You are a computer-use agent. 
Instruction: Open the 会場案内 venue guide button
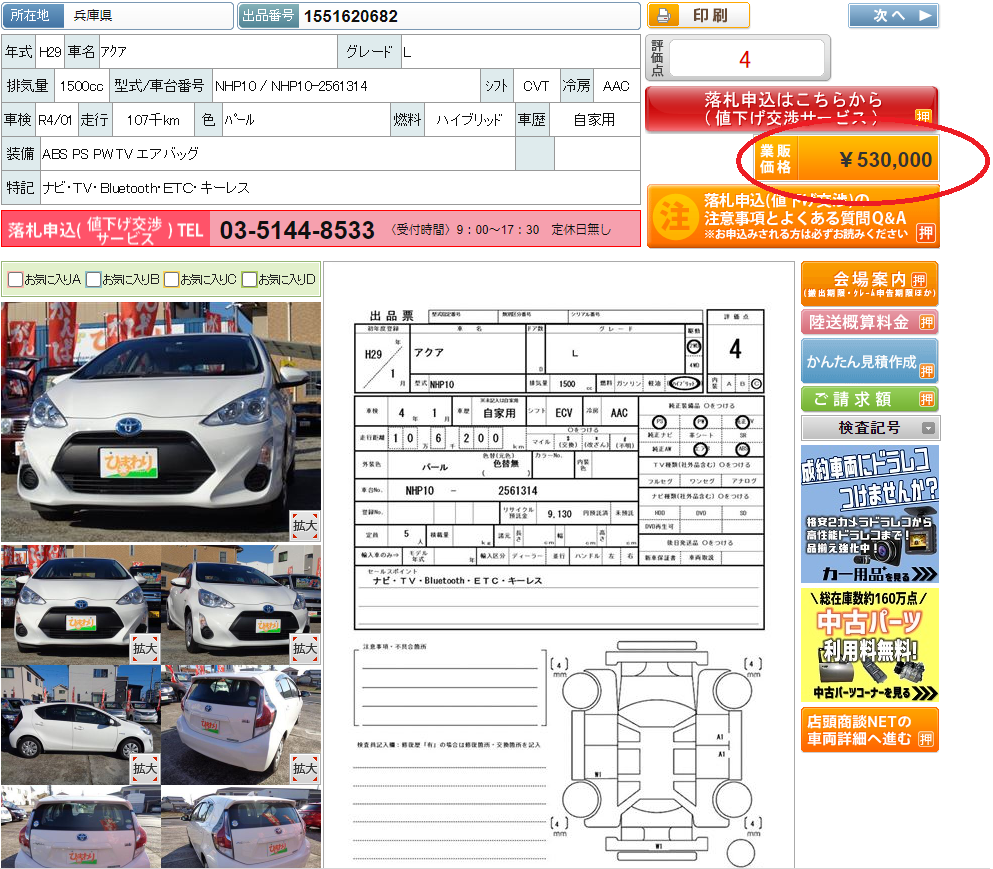click(x=869, y=284)
